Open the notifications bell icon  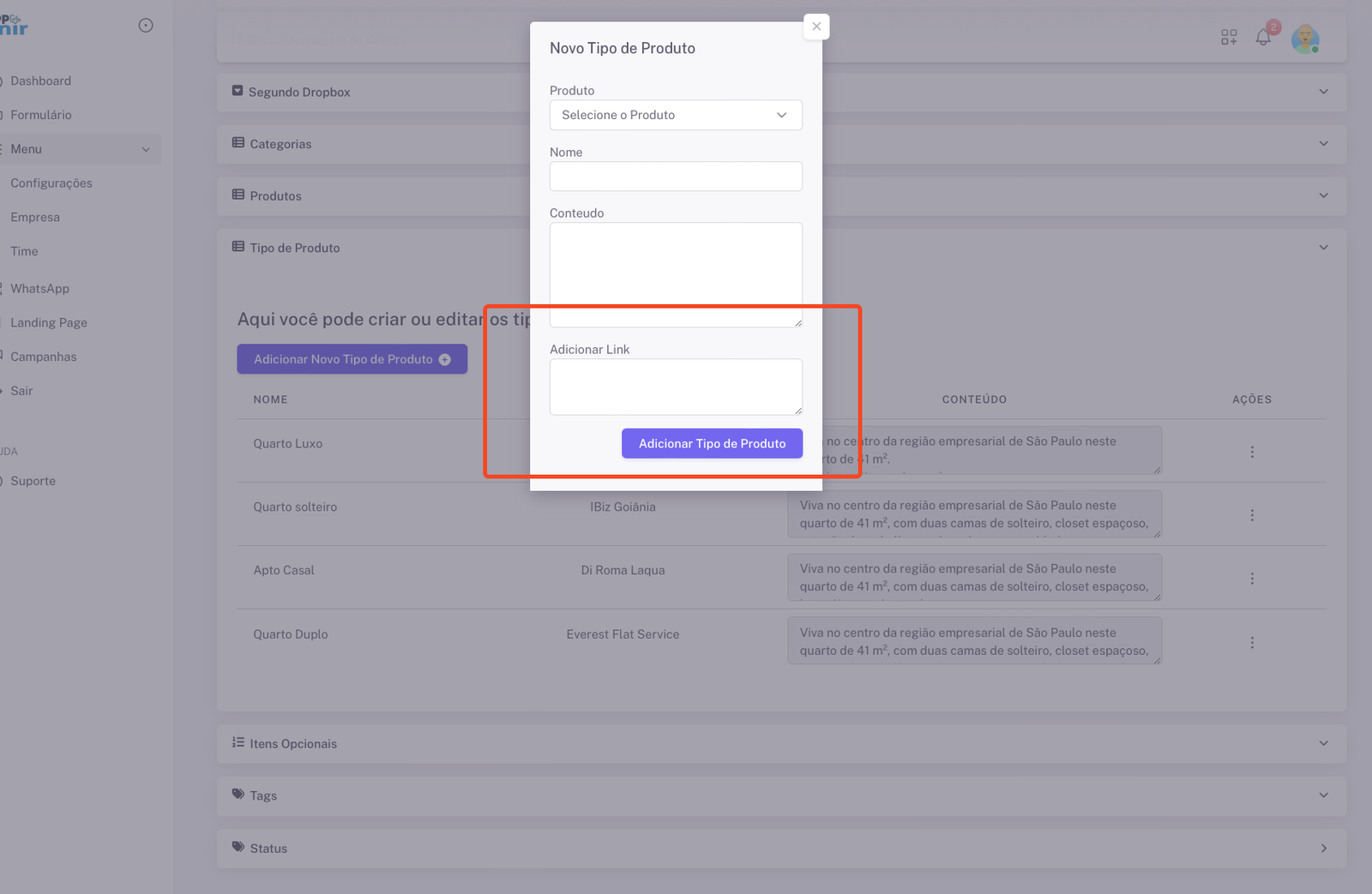tap(1263, 37)
